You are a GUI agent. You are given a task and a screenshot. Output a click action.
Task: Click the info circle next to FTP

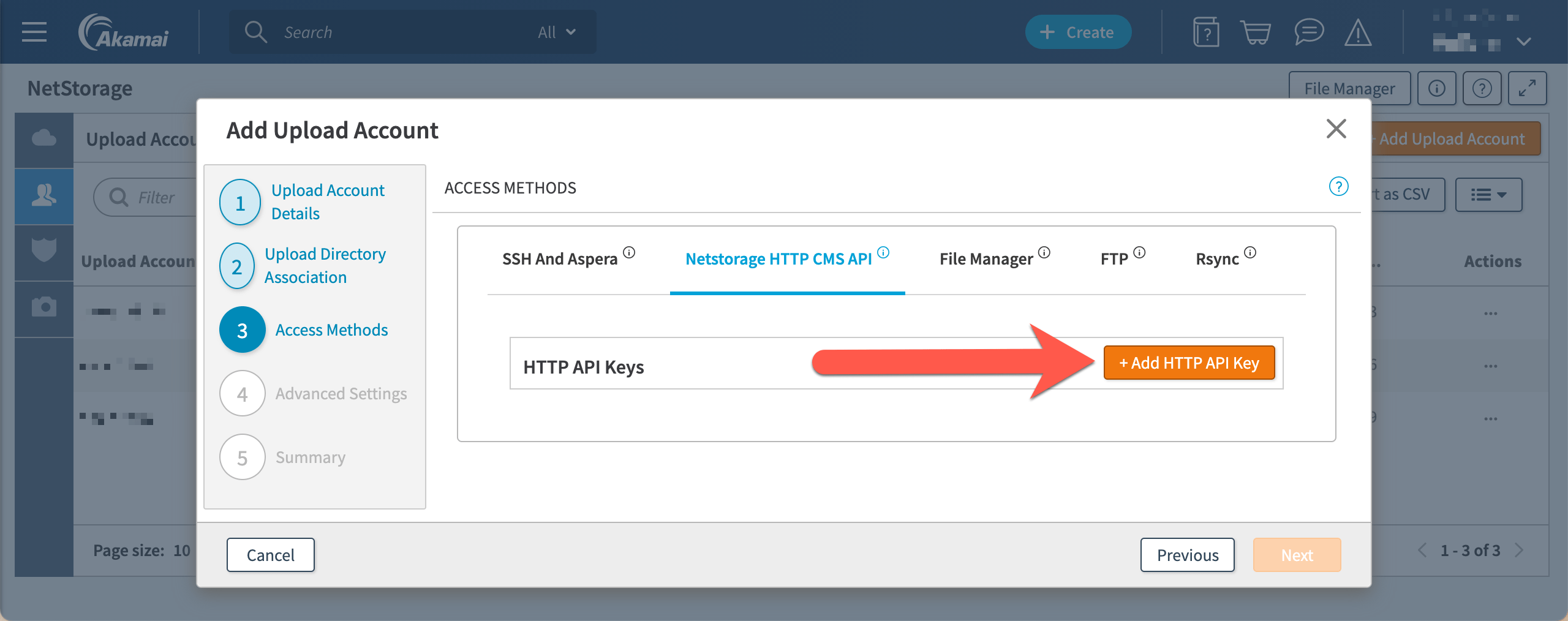point(1139,251)
